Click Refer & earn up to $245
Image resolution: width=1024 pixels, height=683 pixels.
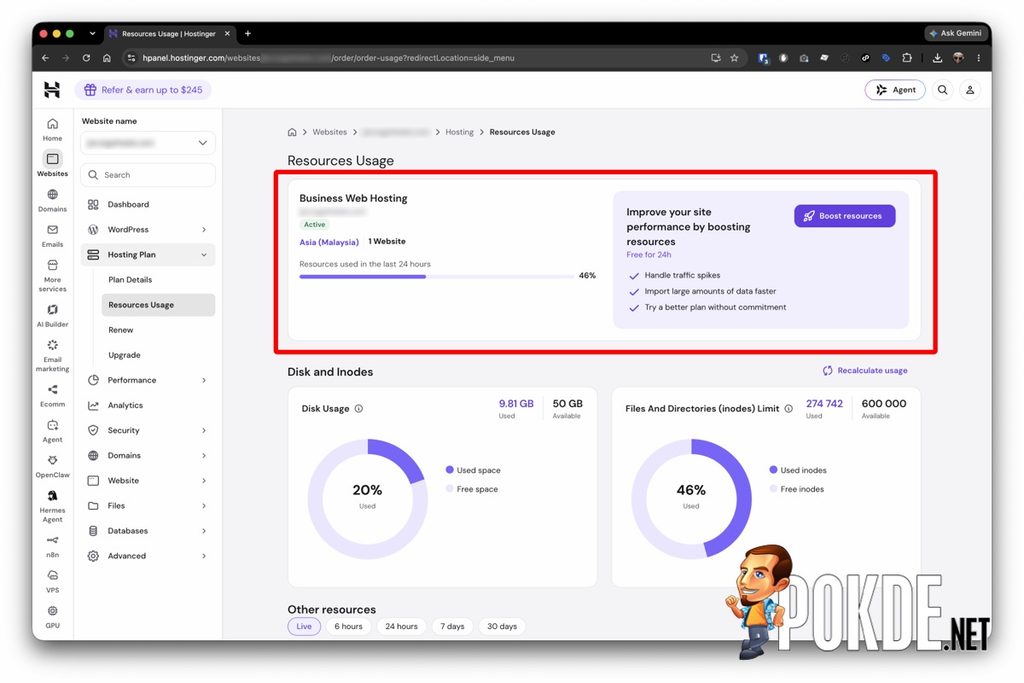pyautogui.click(x=143, y=90)
